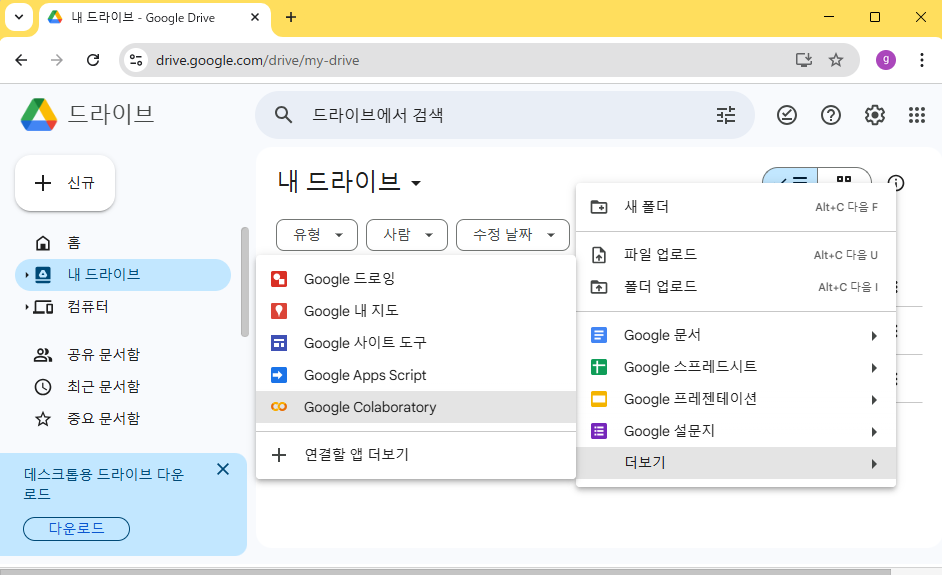This screenshot has height=575, width=942.
Task: Select 더보기 menu entry
Action: click(x=736, y=463)
